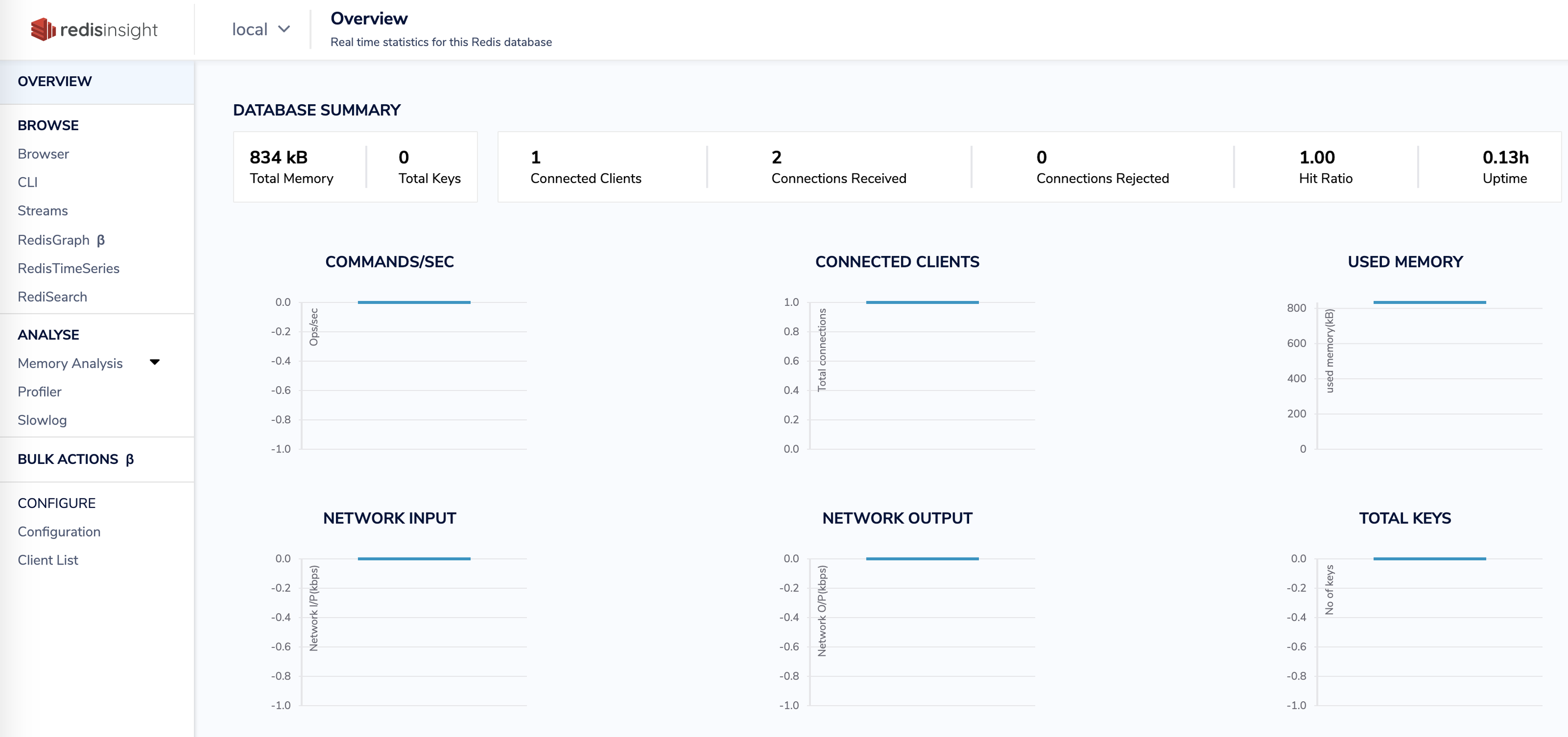Open the local database dropdown
The image size is (1568, 737).
pos(260,29)
